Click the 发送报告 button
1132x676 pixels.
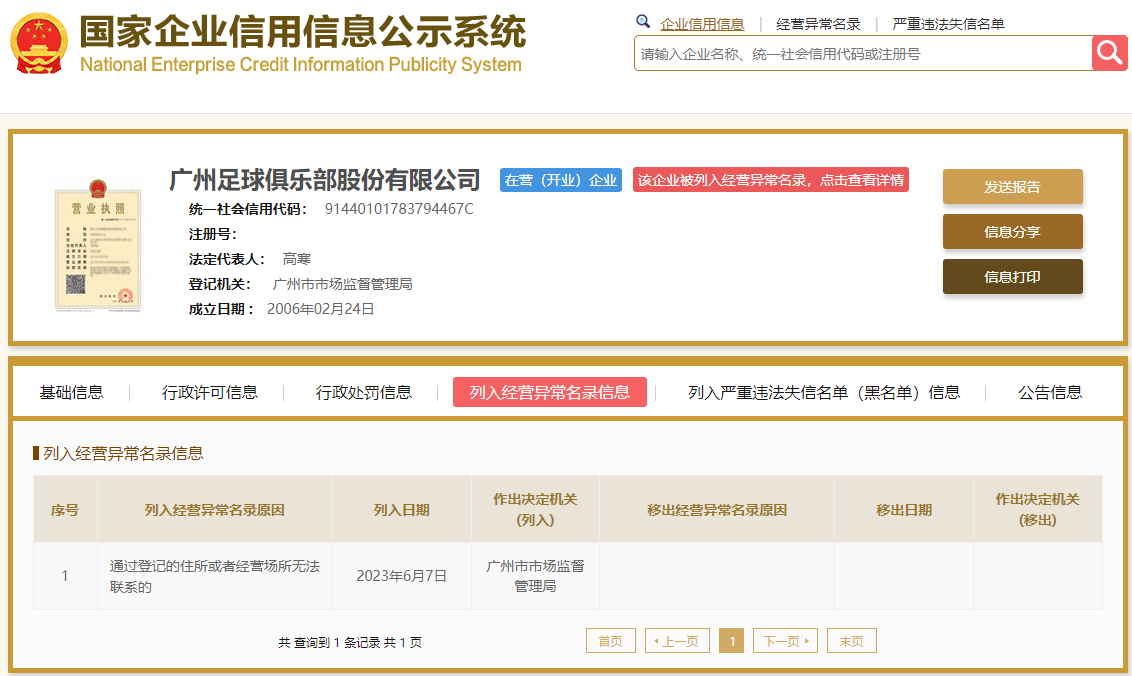click(x=1012, y=187)
